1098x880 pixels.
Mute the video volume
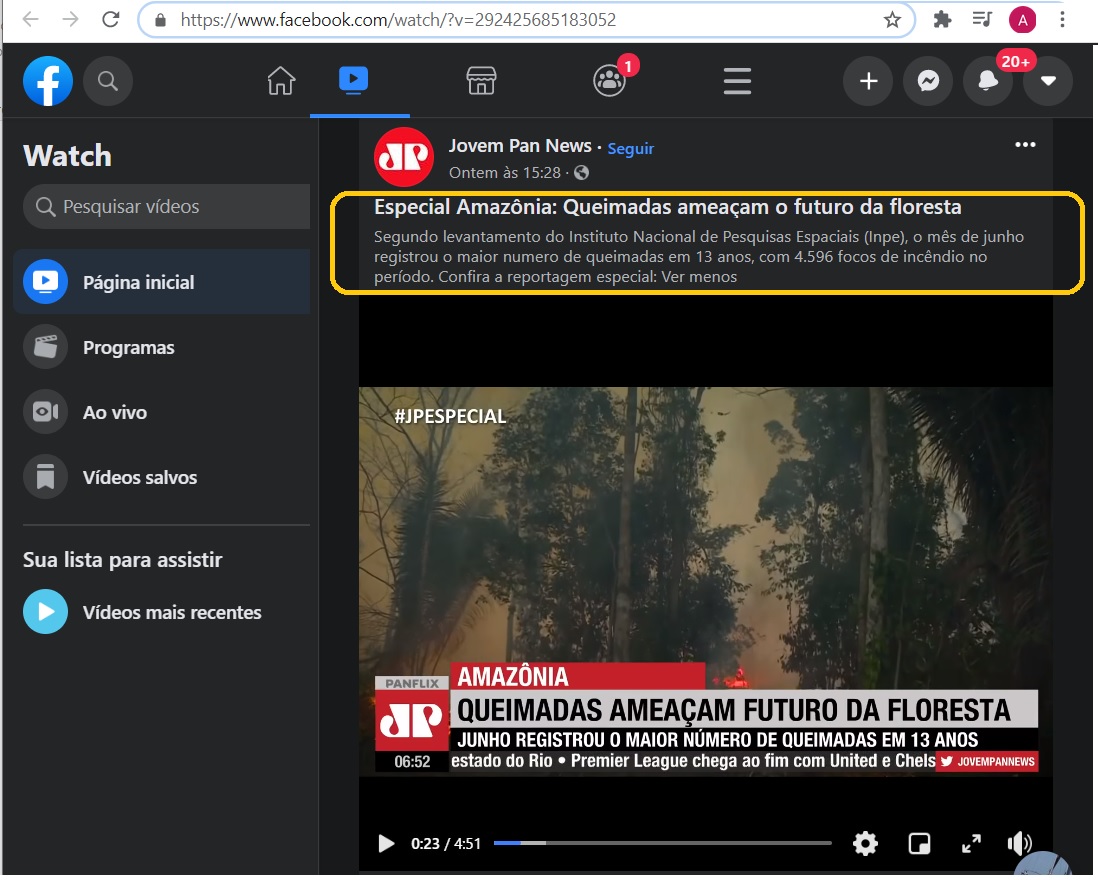[1020, 844]
